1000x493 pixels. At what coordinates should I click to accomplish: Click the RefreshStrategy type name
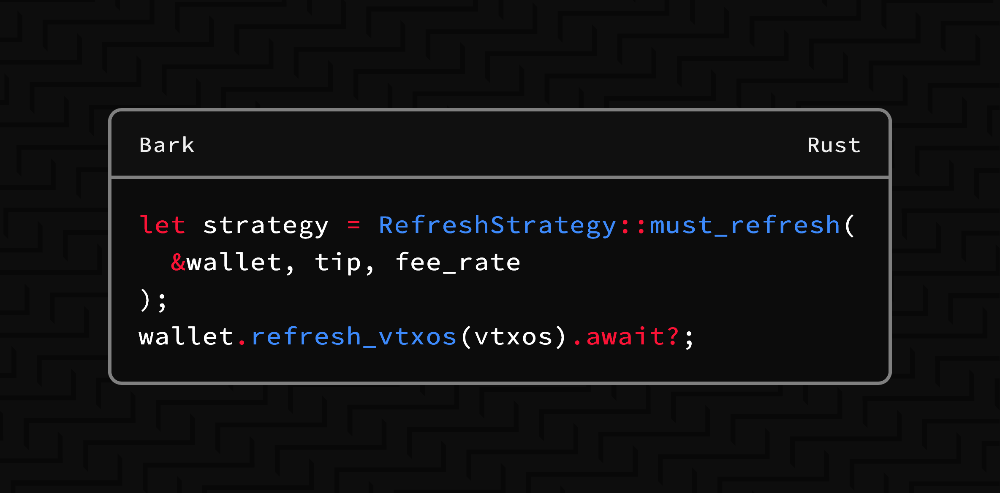497,225
